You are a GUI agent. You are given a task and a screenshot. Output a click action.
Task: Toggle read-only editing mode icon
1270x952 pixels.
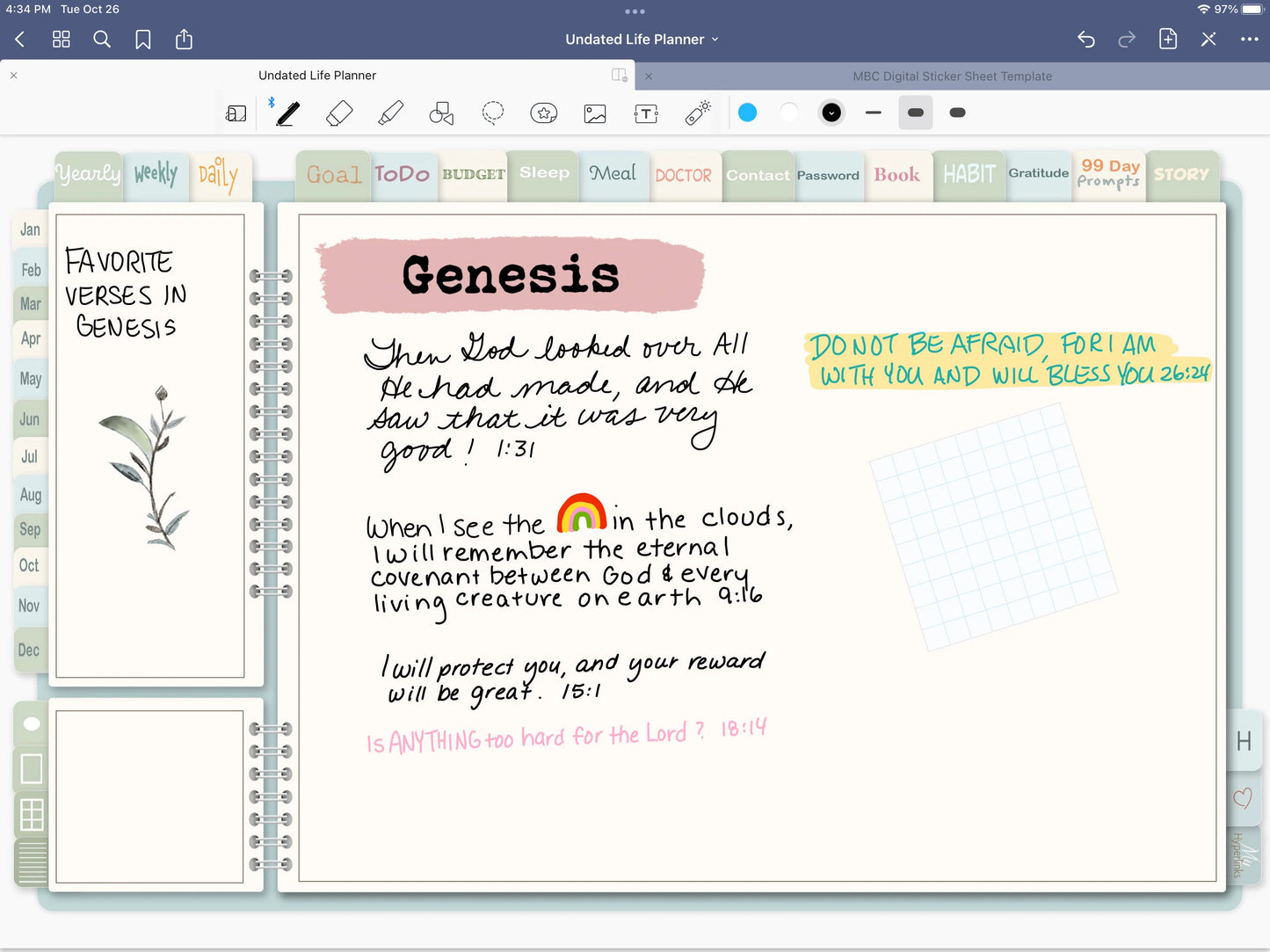[1208, 40]
